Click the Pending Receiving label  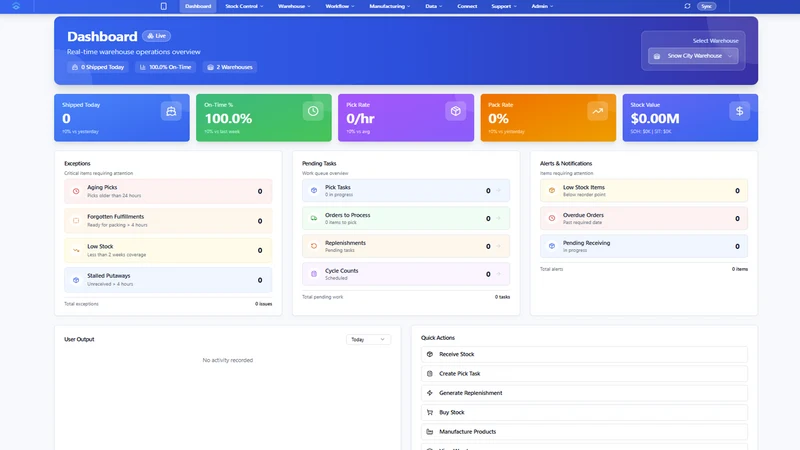point(586,243)
